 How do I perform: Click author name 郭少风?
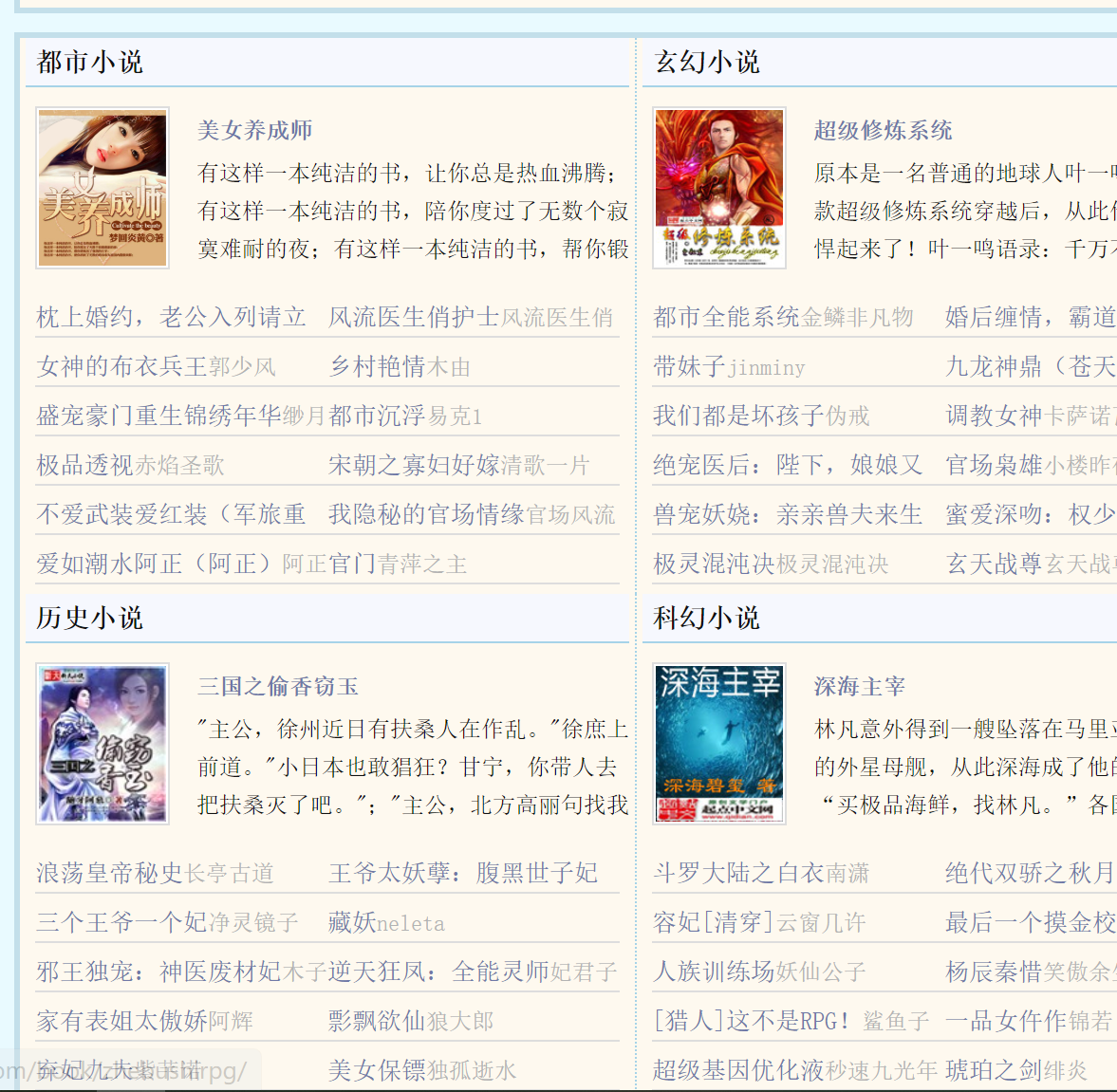click(242, 367)
